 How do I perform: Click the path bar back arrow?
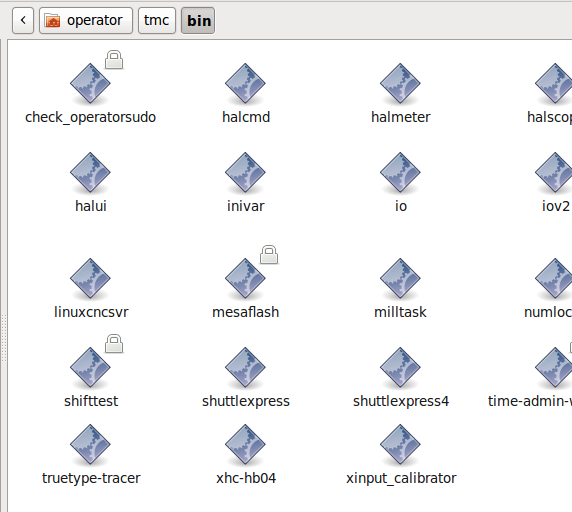pyautogui.click(x=23, y=20)
